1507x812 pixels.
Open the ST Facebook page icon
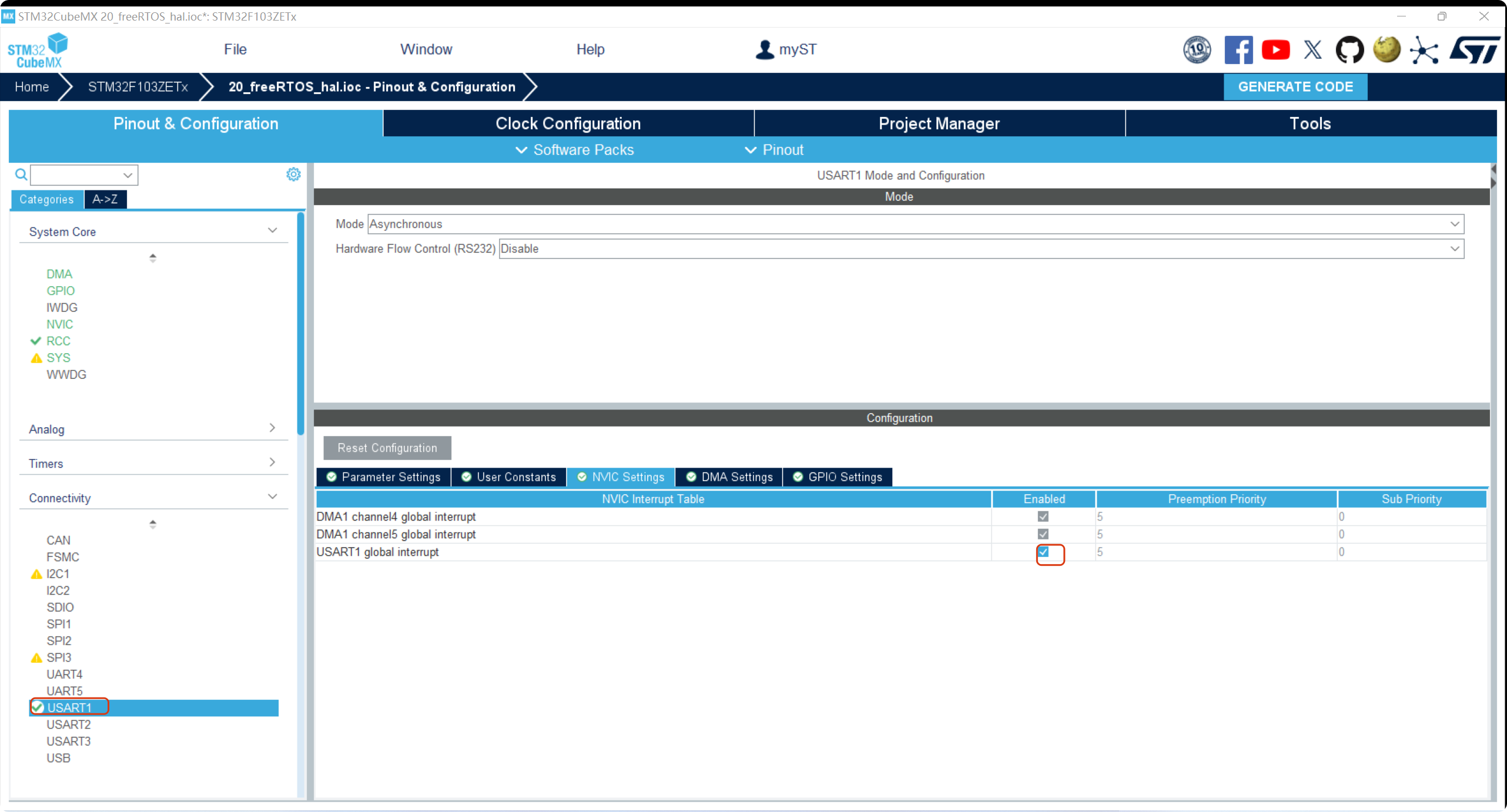tap(1238, 50)
